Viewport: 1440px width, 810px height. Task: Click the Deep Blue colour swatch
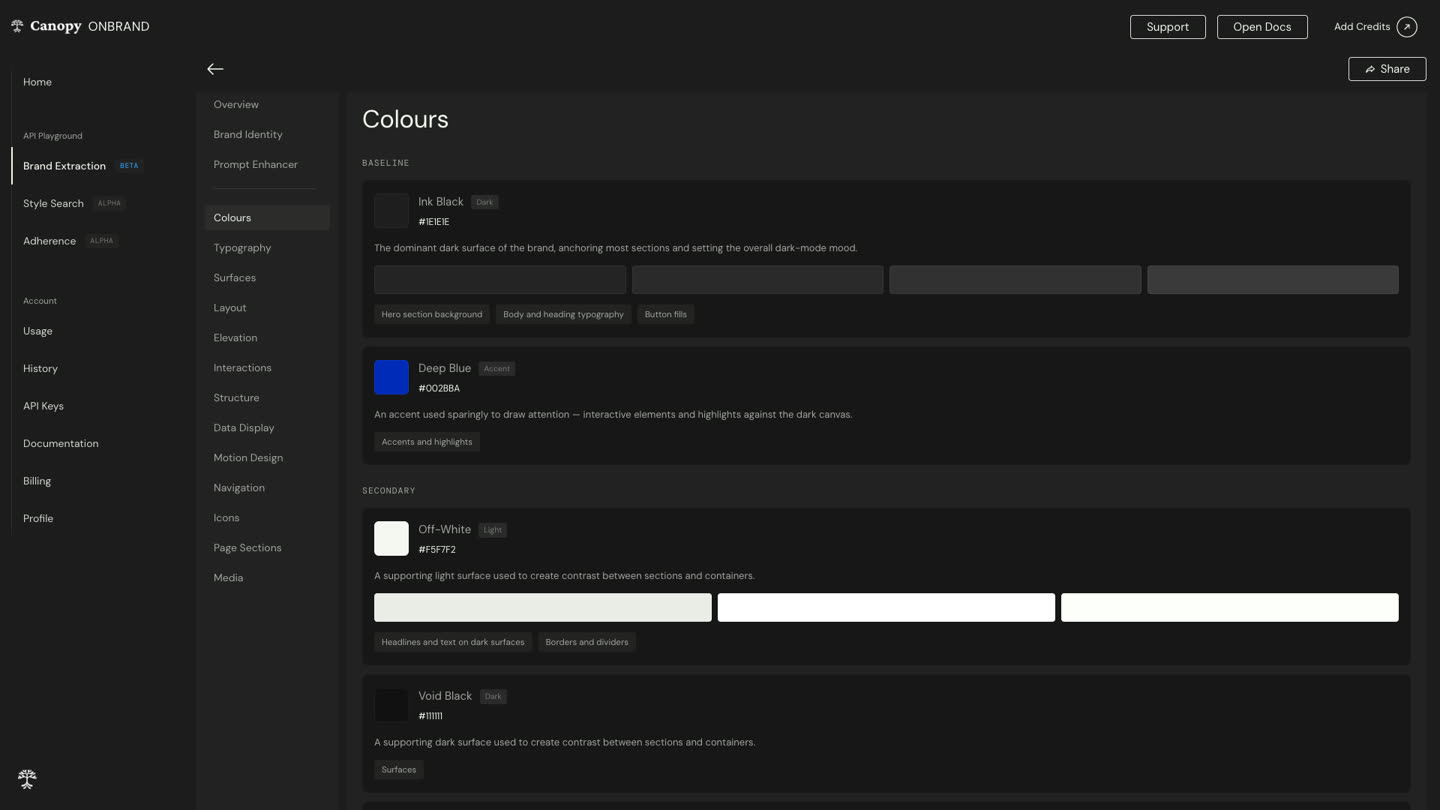(391, 377)
